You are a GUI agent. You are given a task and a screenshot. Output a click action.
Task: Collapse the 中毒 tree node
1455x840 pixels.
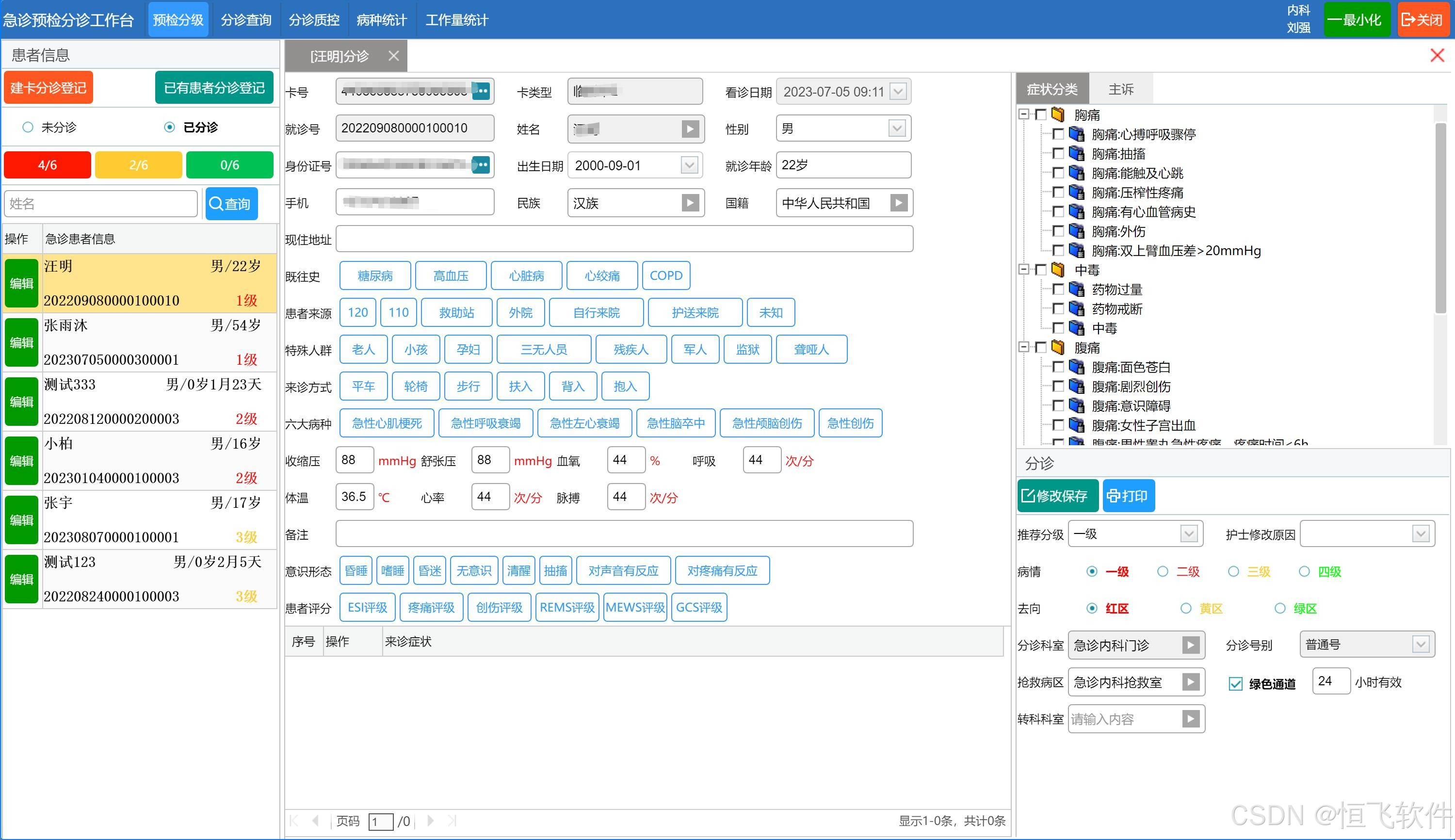coord(1024,270)
